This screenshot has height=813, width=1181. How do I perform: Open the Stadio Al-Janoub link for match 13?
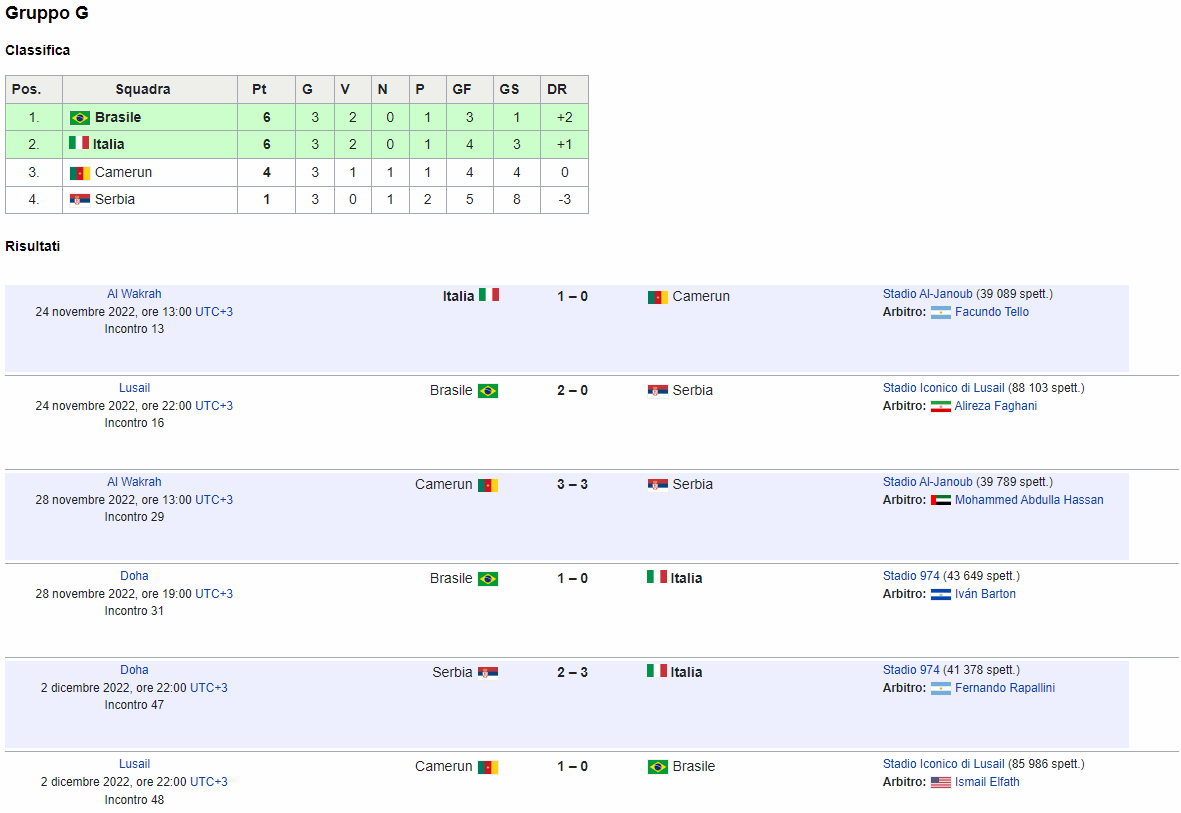click(927, 294)
